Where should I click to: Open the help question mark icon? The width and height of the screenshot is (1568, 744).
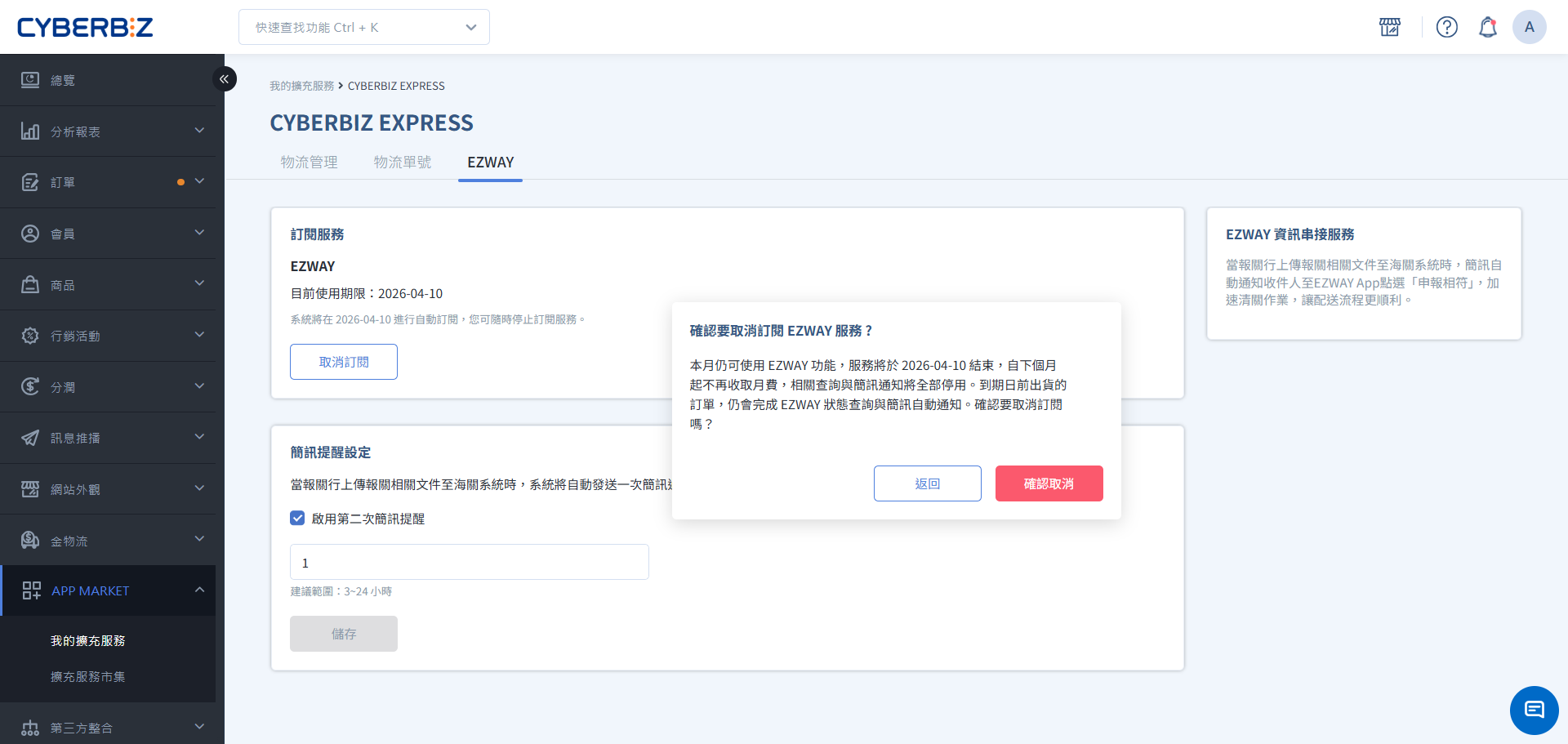1446,27
